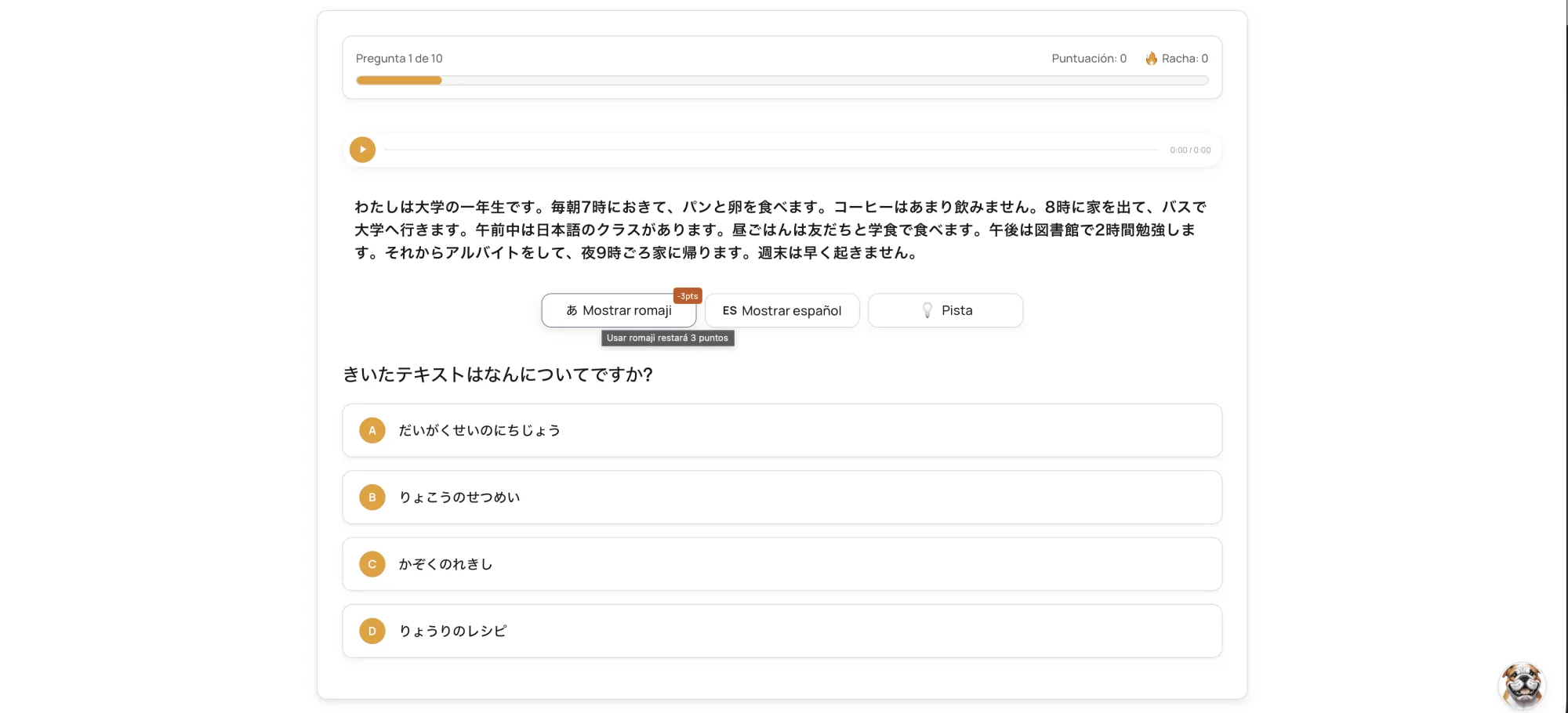
Task: Select the circled letter C badge
Action: tap(372, 564)
